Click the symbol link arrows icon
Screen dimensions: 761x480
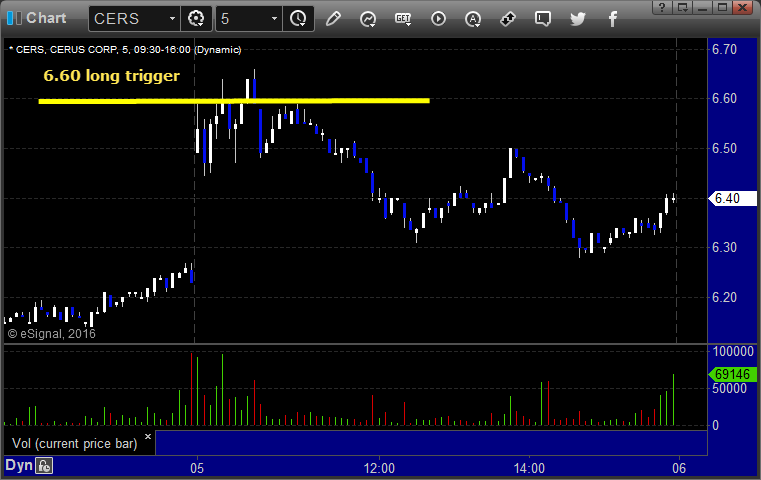508,19
